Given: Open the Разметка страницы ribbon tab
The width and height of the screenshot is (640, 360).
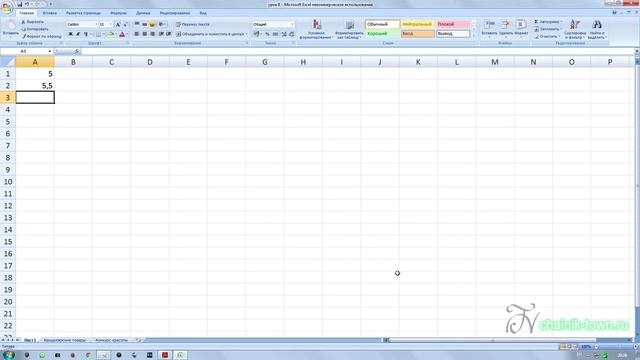Looking at the screenshot, I should [x=83, y=13].
